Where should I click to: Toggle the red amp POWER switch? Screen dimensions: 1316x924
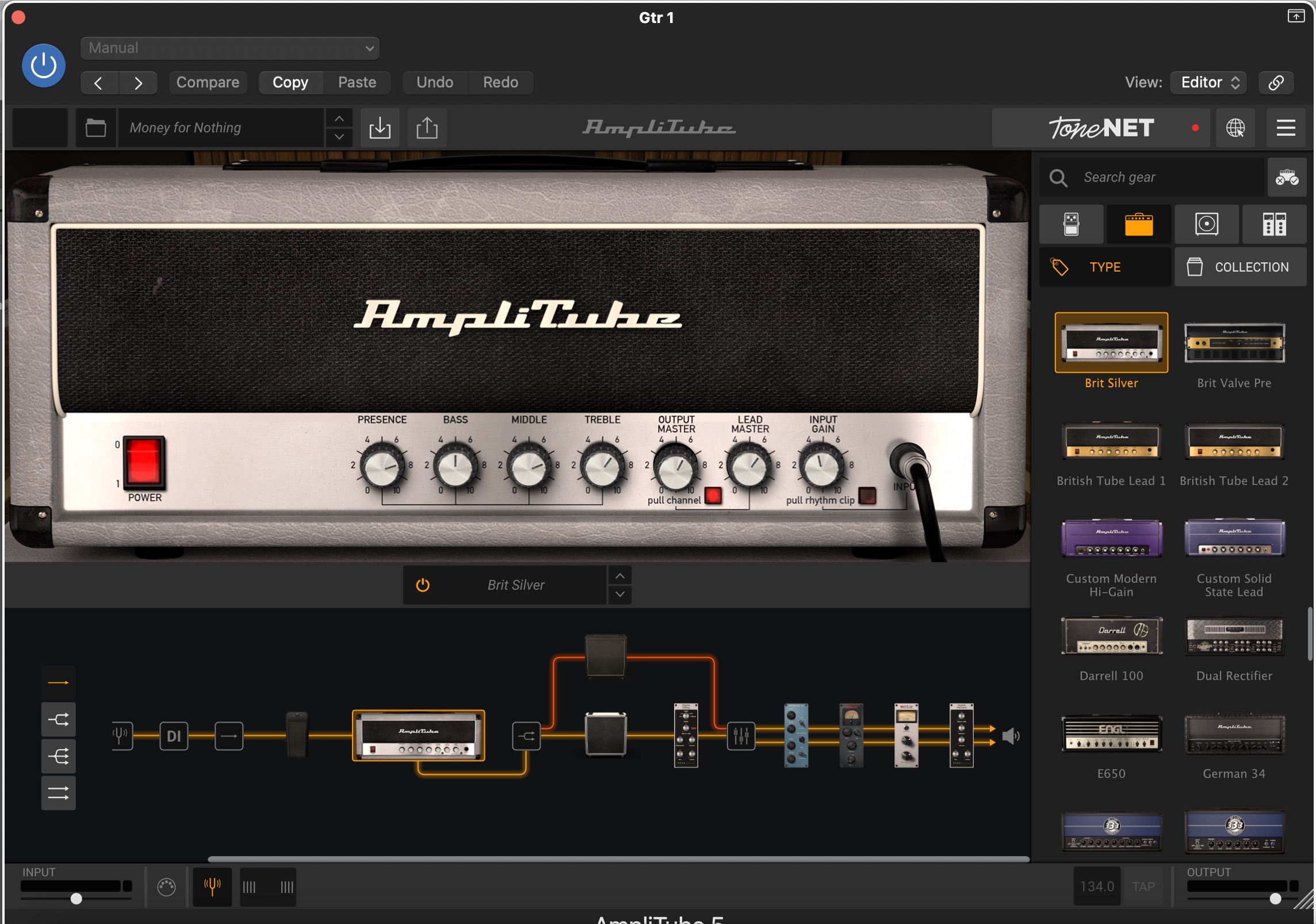[143, 463]
